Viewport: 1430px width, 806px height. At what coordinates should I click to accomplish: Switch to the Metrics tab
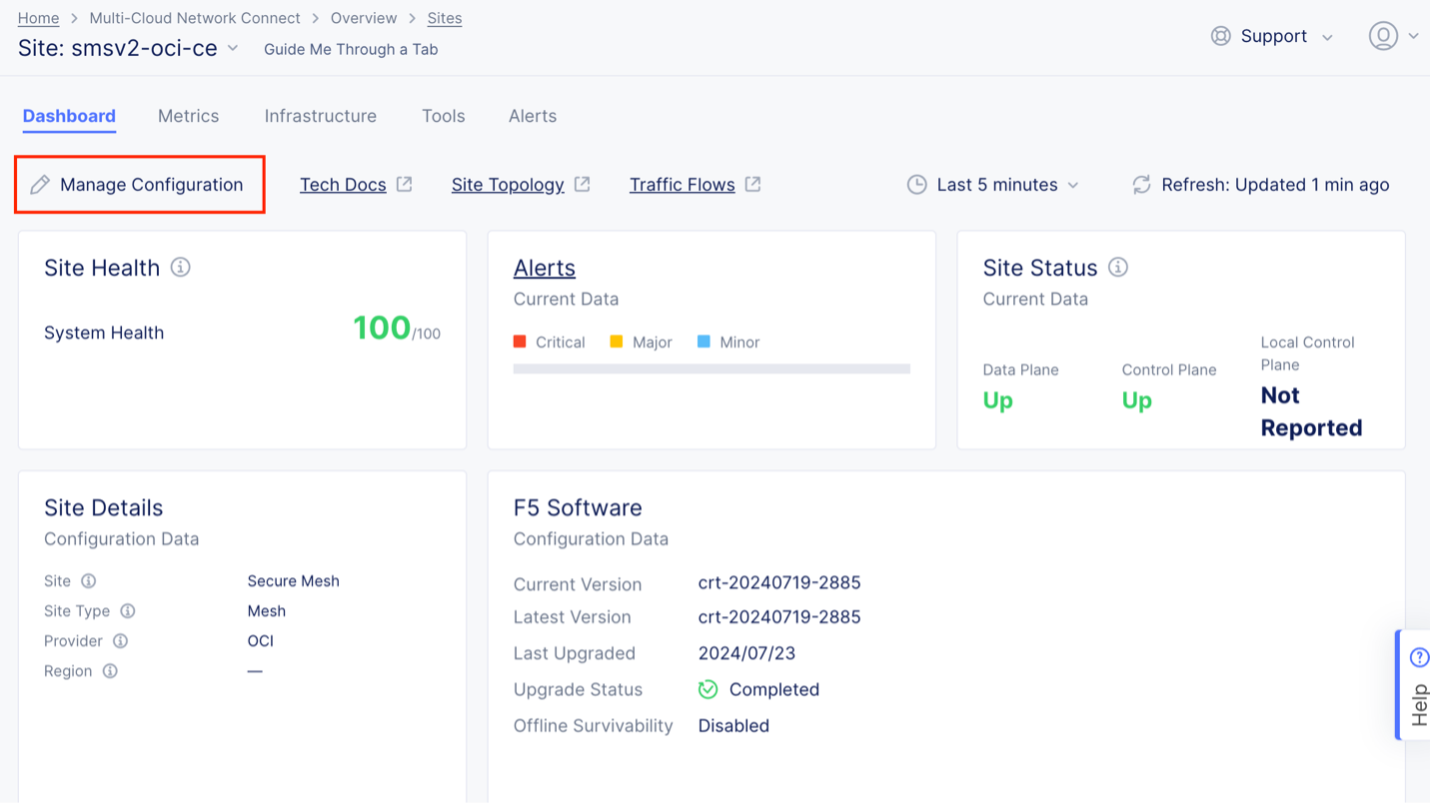[188, 116]
